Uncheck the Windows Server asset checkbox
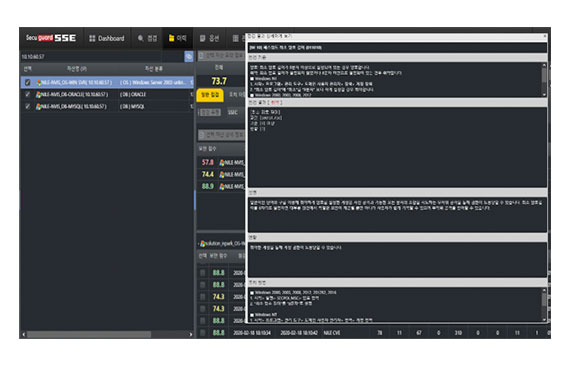 coord(28,83)
